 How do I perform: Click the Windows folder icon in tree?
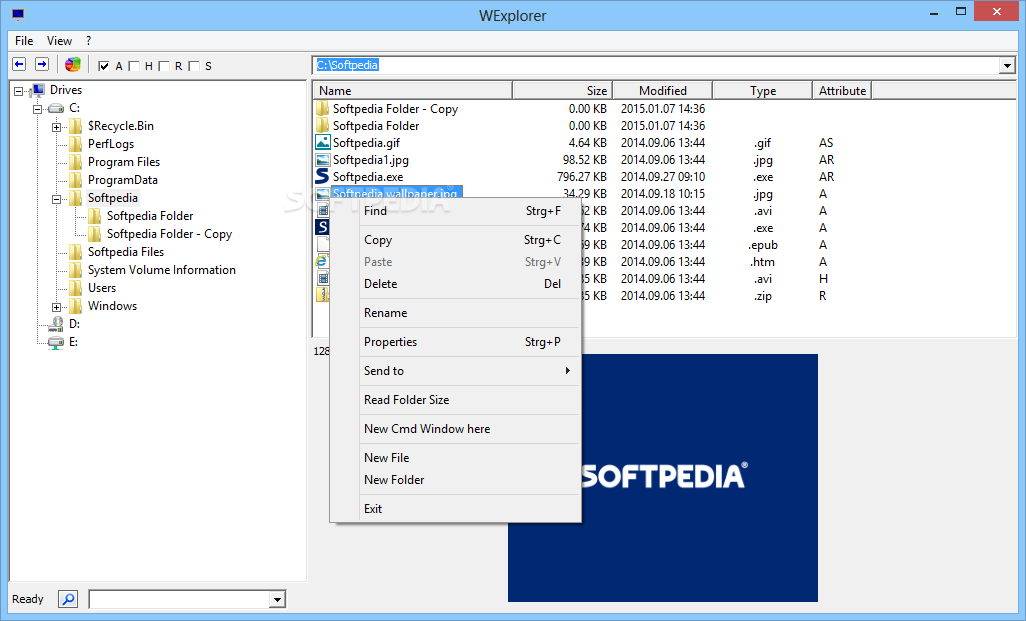click(x=76, y=306)
